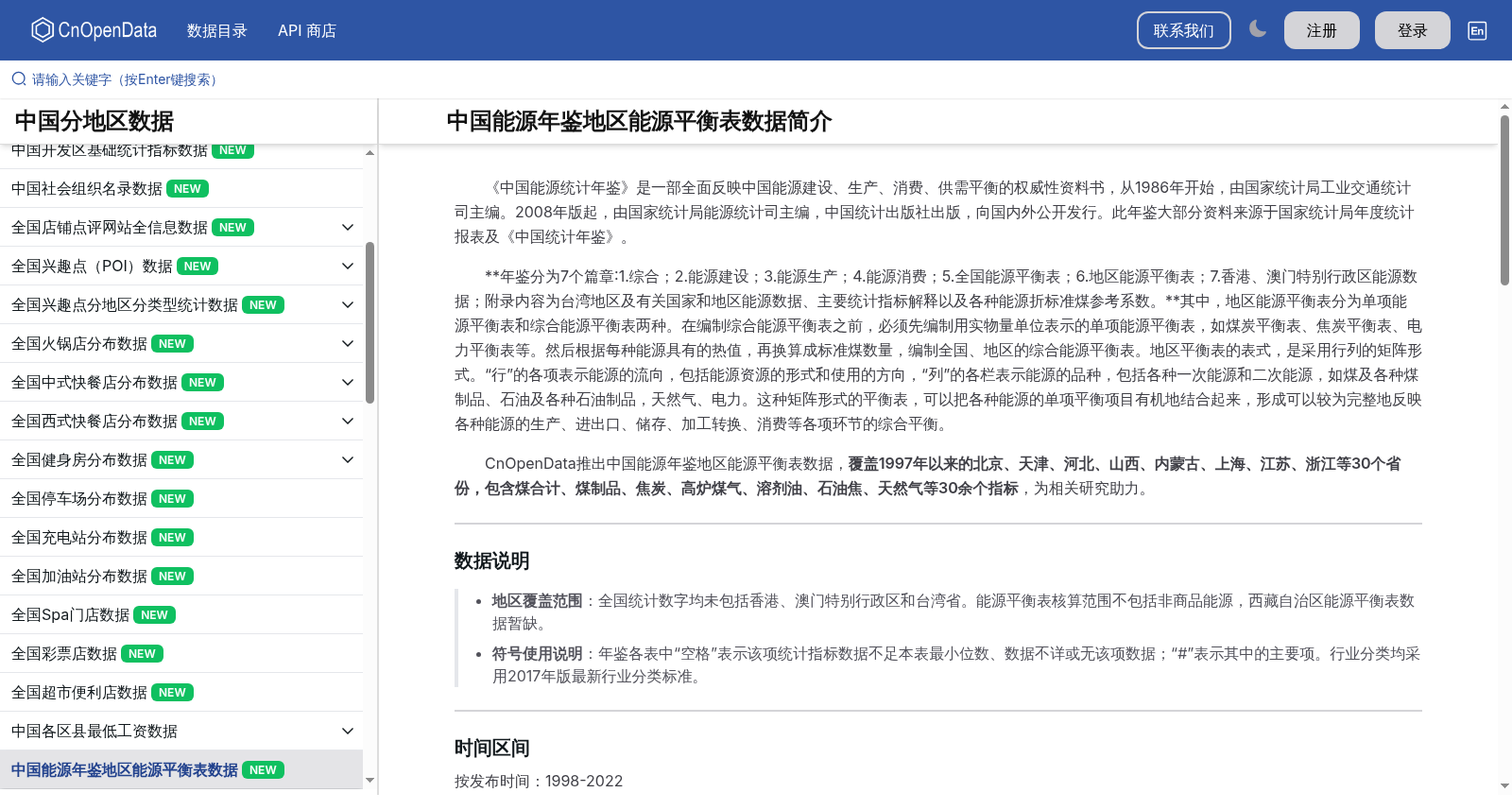1512x810 pixels.
Task: Expand 全国火锅店分布数据 chevron
Action: click(x=348, y=343)
